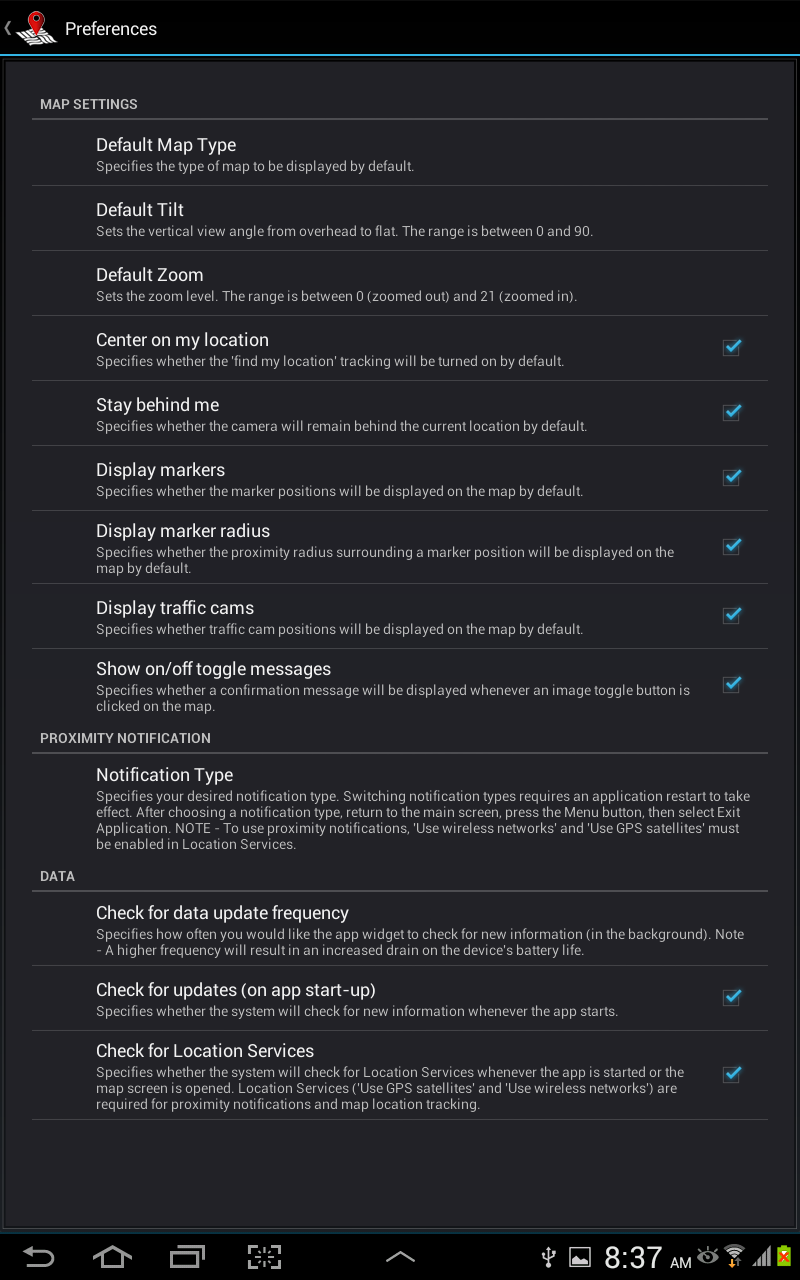Uncheck Stay behind me option
Screen dimensions: 800x1280
732,413
